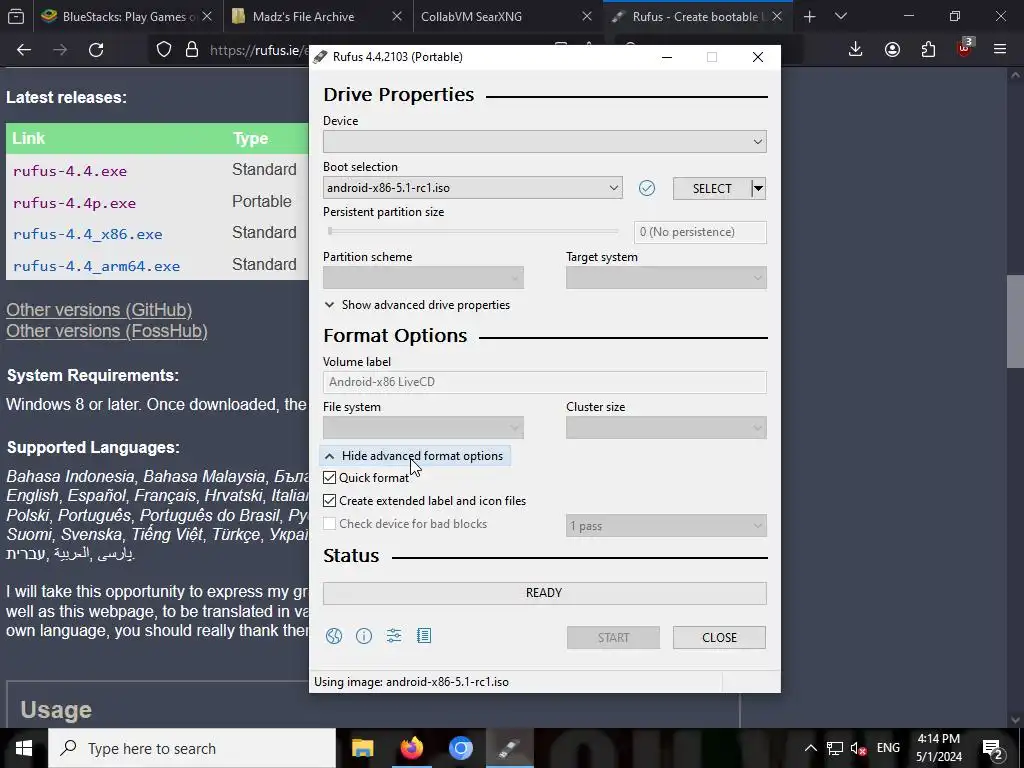The image size is (1024, 768).
Task: Click the Windows taskbar search box
Action: pyautogui.click(x=192, y=748)
